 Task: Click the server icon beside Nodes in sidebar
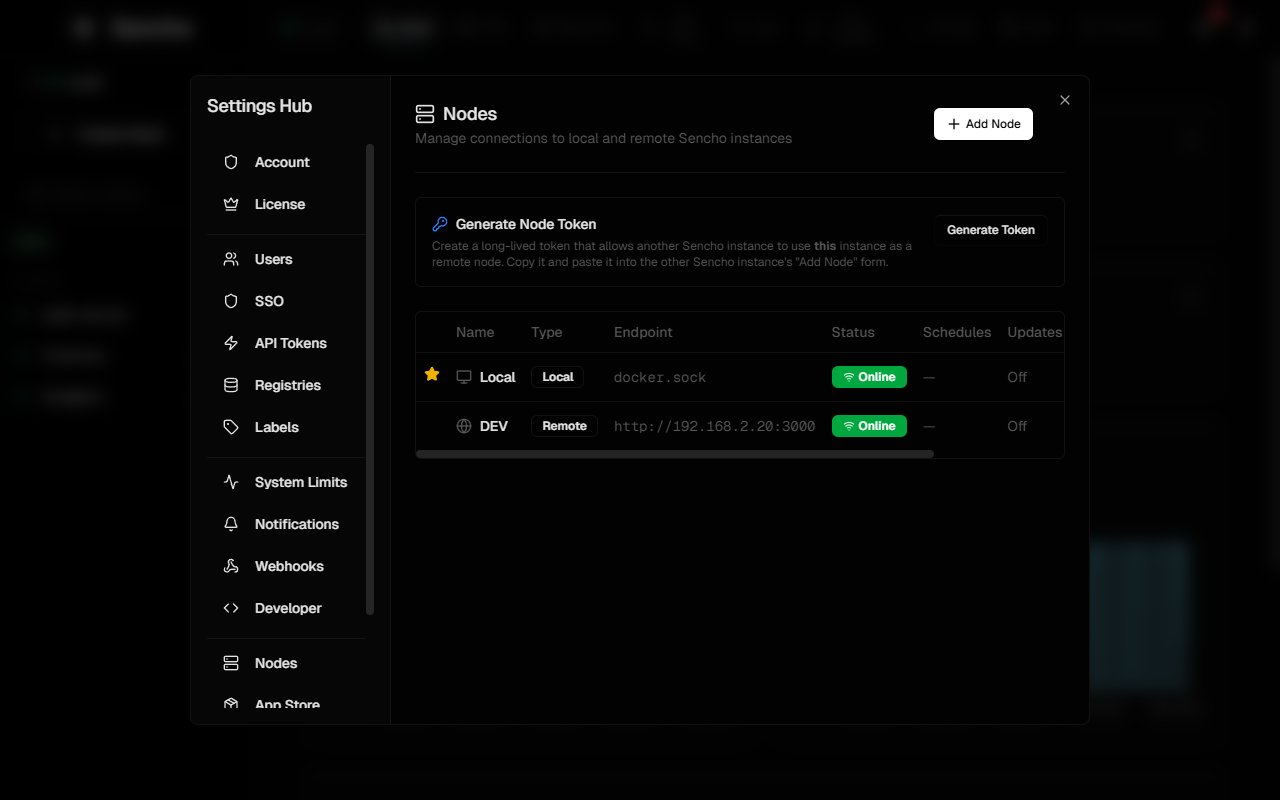(231, 663)
